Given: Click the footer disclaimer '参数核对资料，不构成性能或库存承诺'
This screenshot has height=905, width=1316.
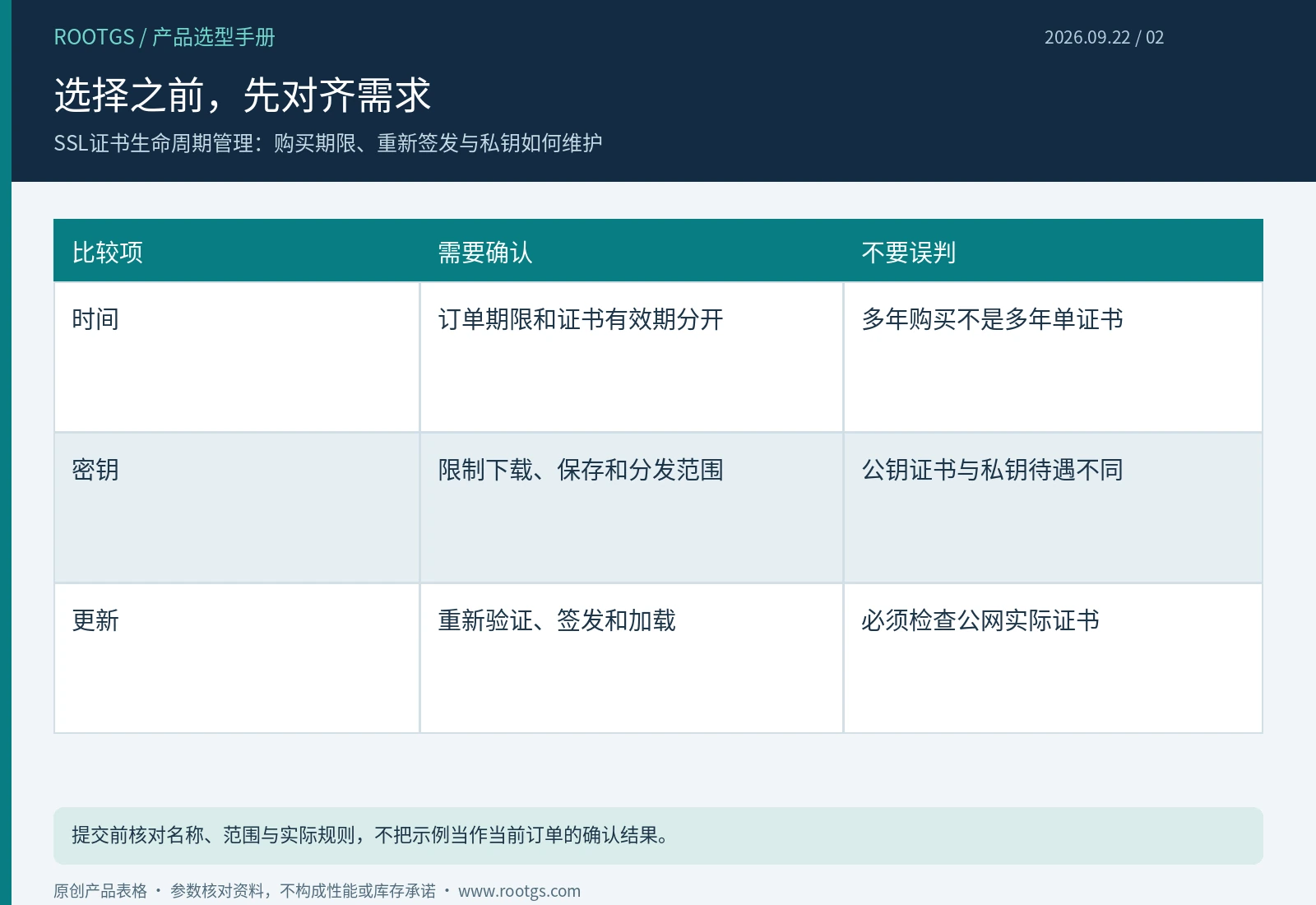Looking at the screenshot, I should click(x=303, y=891).
